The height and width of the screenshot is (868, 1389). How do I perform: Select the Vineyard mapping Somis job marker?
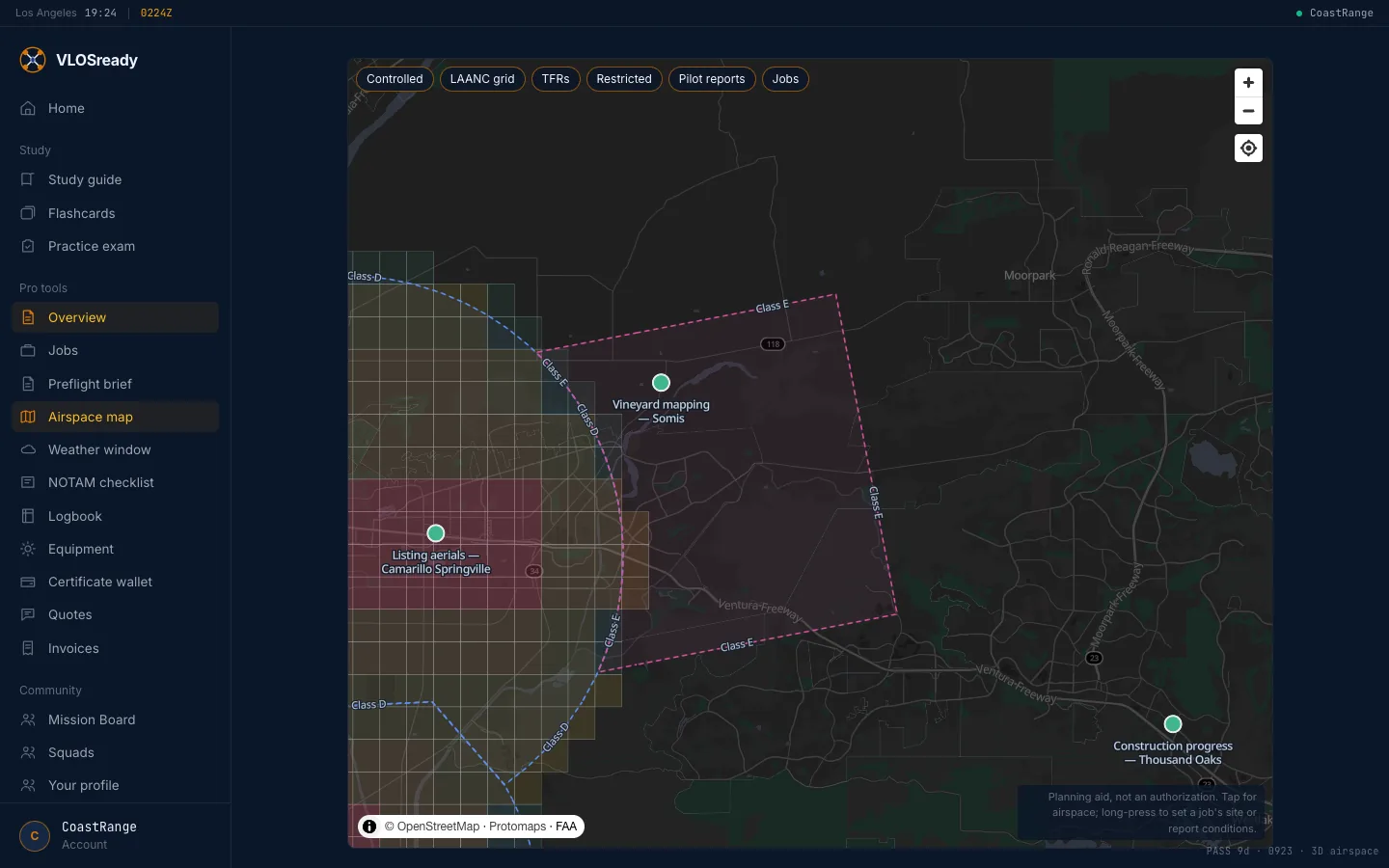tap(661, 383)
